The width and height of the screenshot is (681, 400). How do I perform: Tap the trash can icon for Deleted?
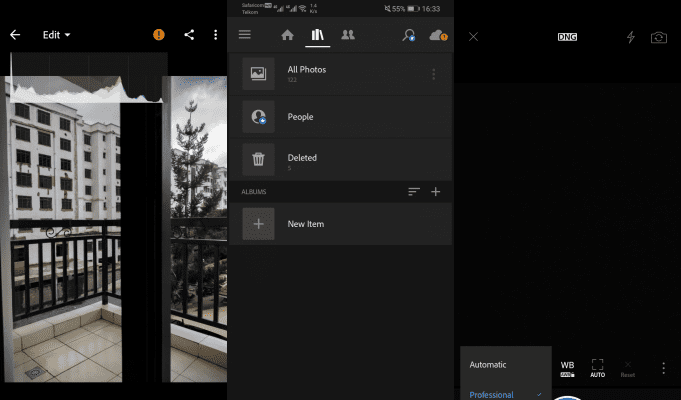(258, 159)
